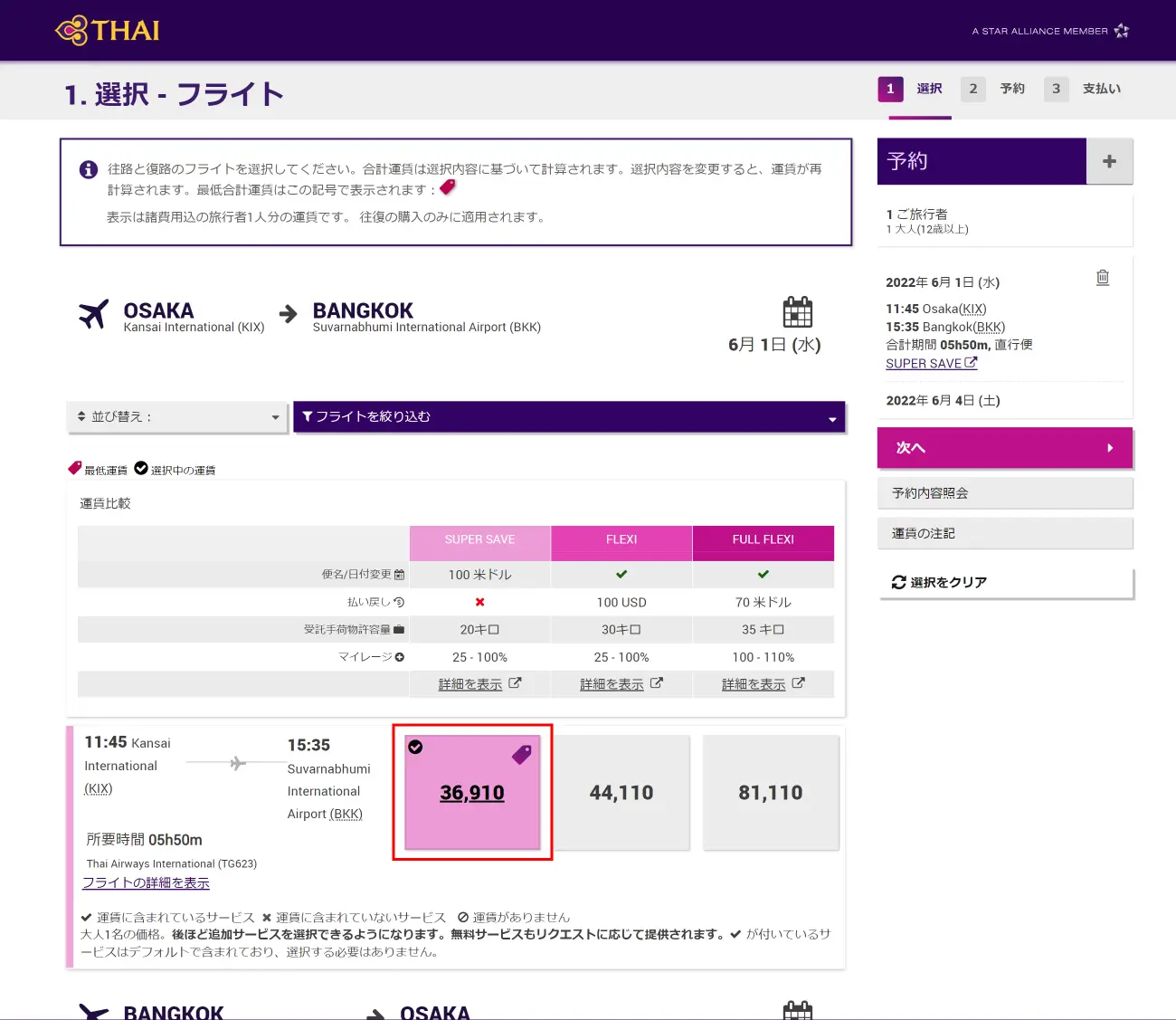
Task: Open 詳細を表示 under FLEXI column
Action: pyautogui.click(x=612, y=684)
